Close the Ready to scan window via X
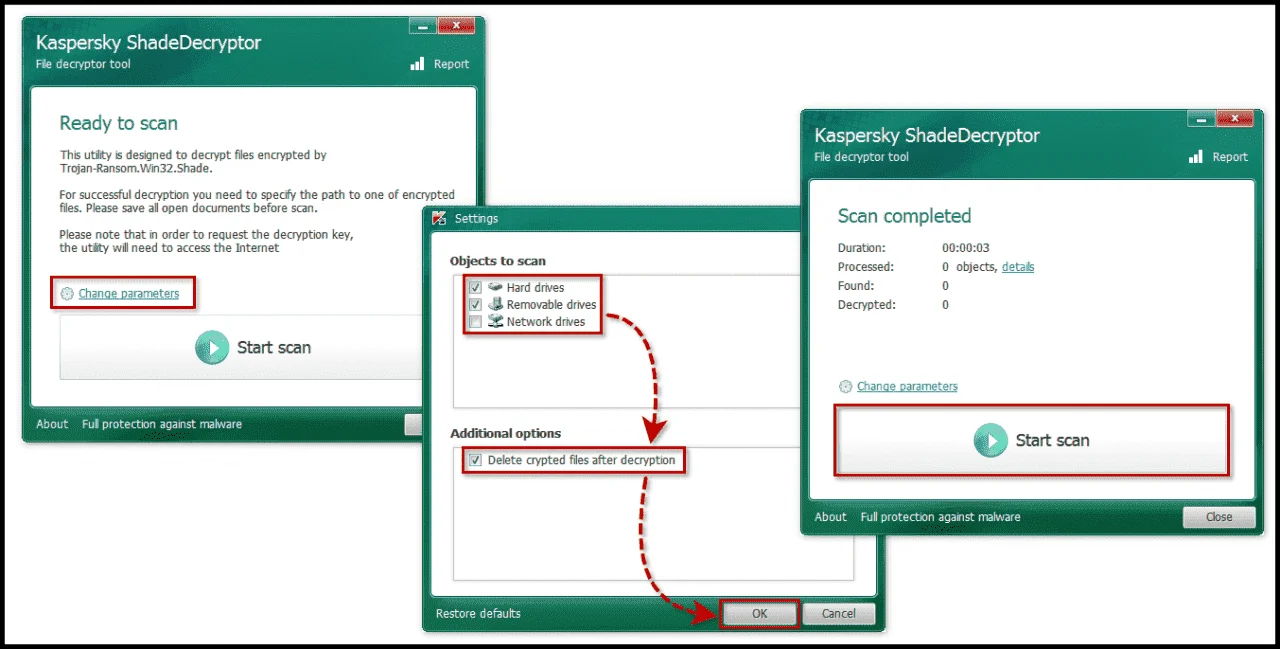Image resolution: width=1280 pixels, height=649 pixels. [x=456, y=25]
